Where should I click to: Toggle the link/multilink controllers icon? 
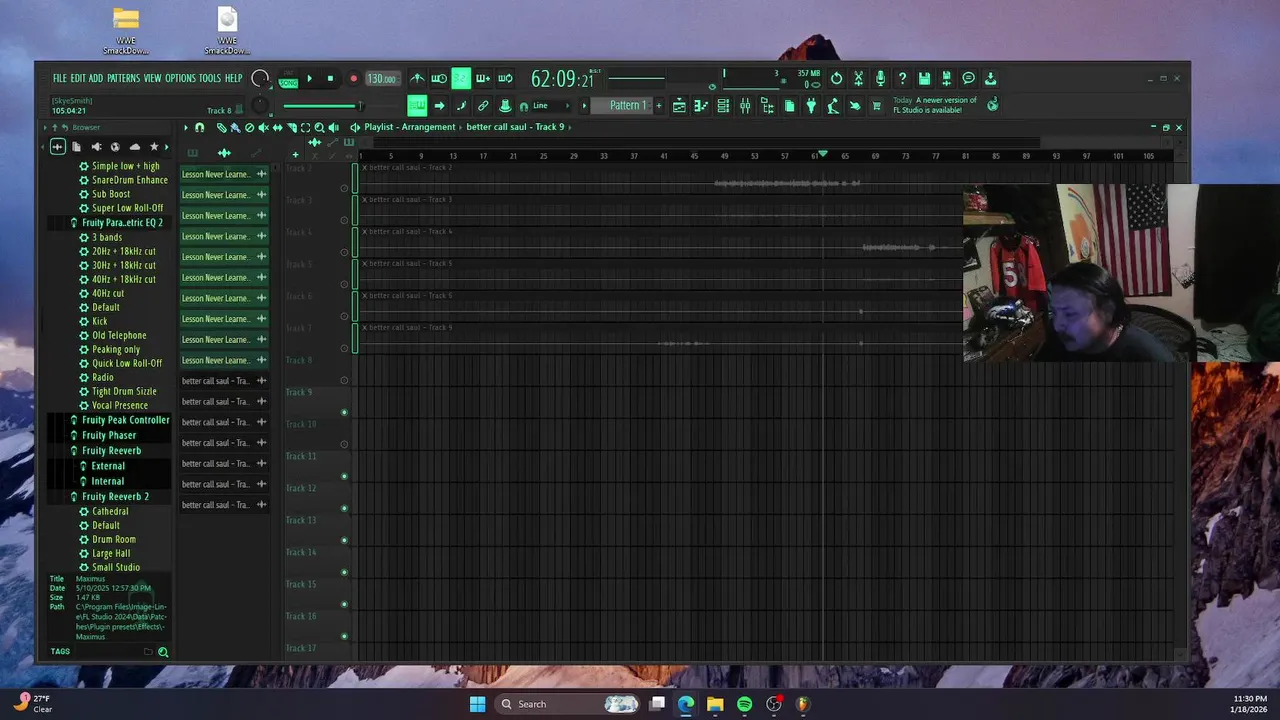pos(483,105)
